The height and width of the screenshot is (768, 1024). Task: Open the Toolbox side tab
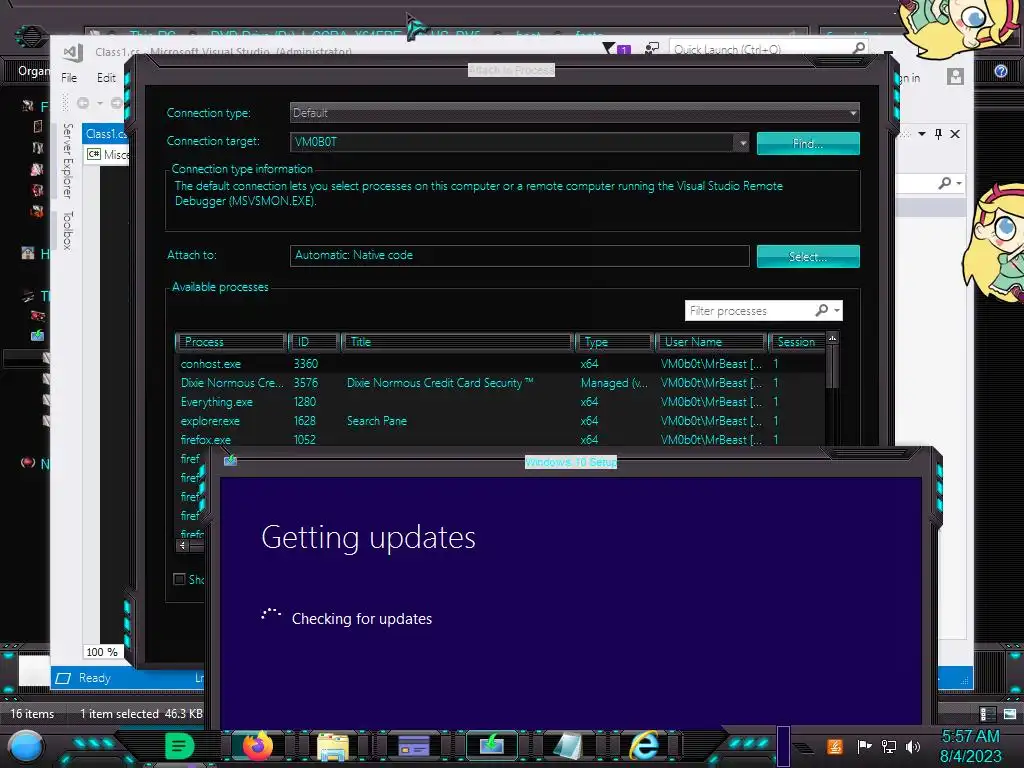(x=67, y=230)
